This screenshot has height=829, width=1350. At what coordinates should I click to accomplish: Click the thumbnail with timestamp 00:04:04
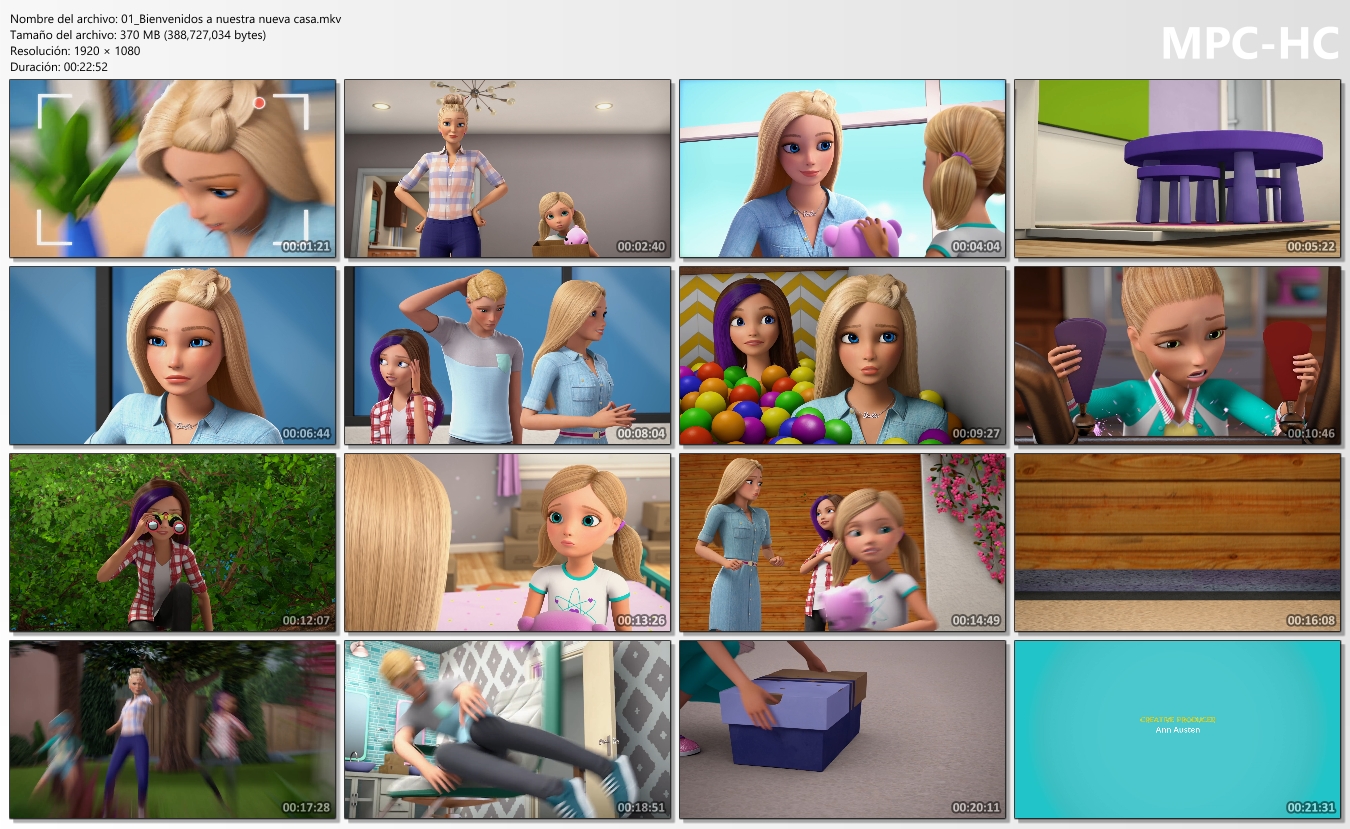coord(843,169)
